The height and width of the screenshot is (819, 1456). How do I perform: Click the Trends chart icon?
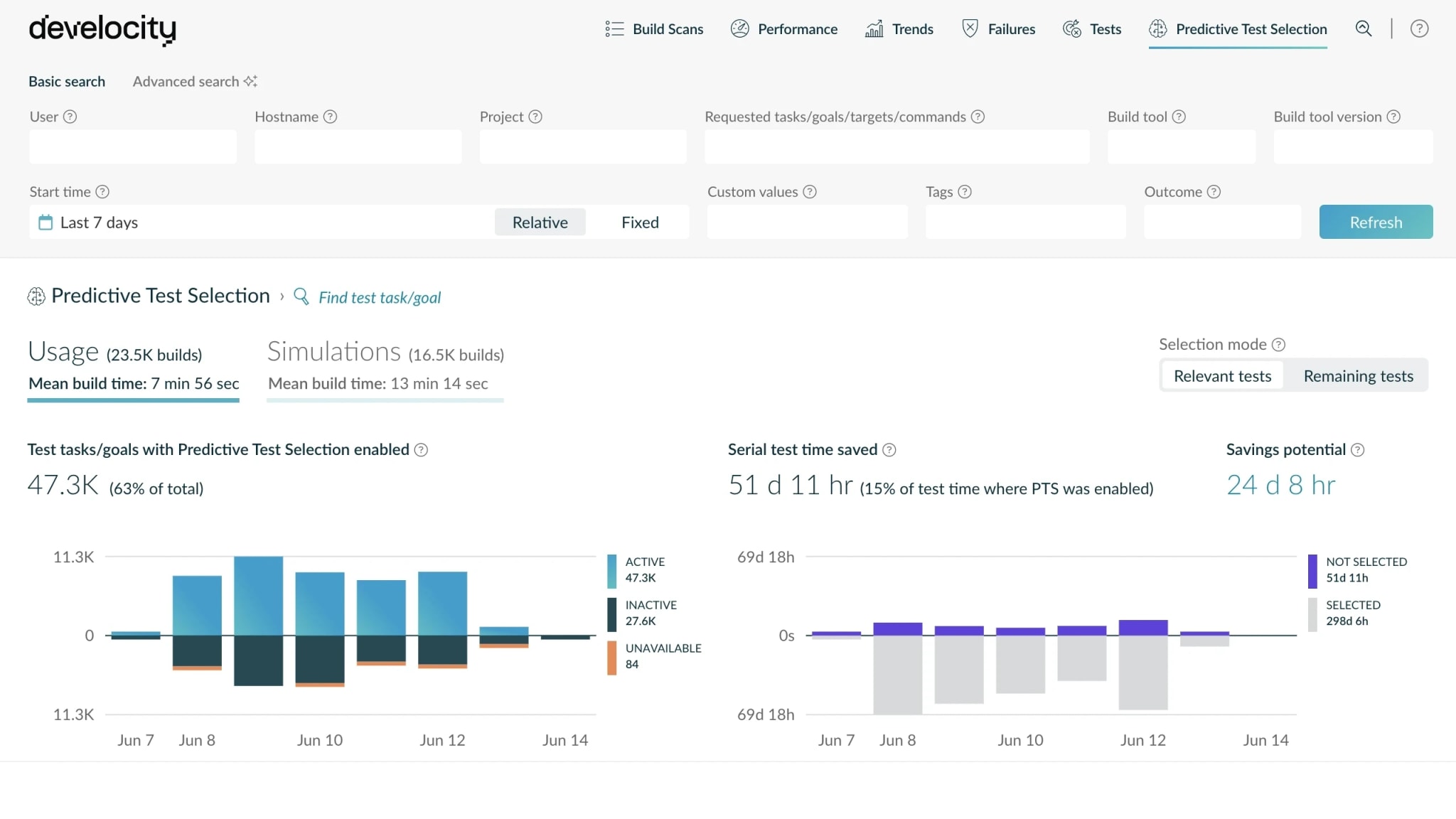pos(874,29)
